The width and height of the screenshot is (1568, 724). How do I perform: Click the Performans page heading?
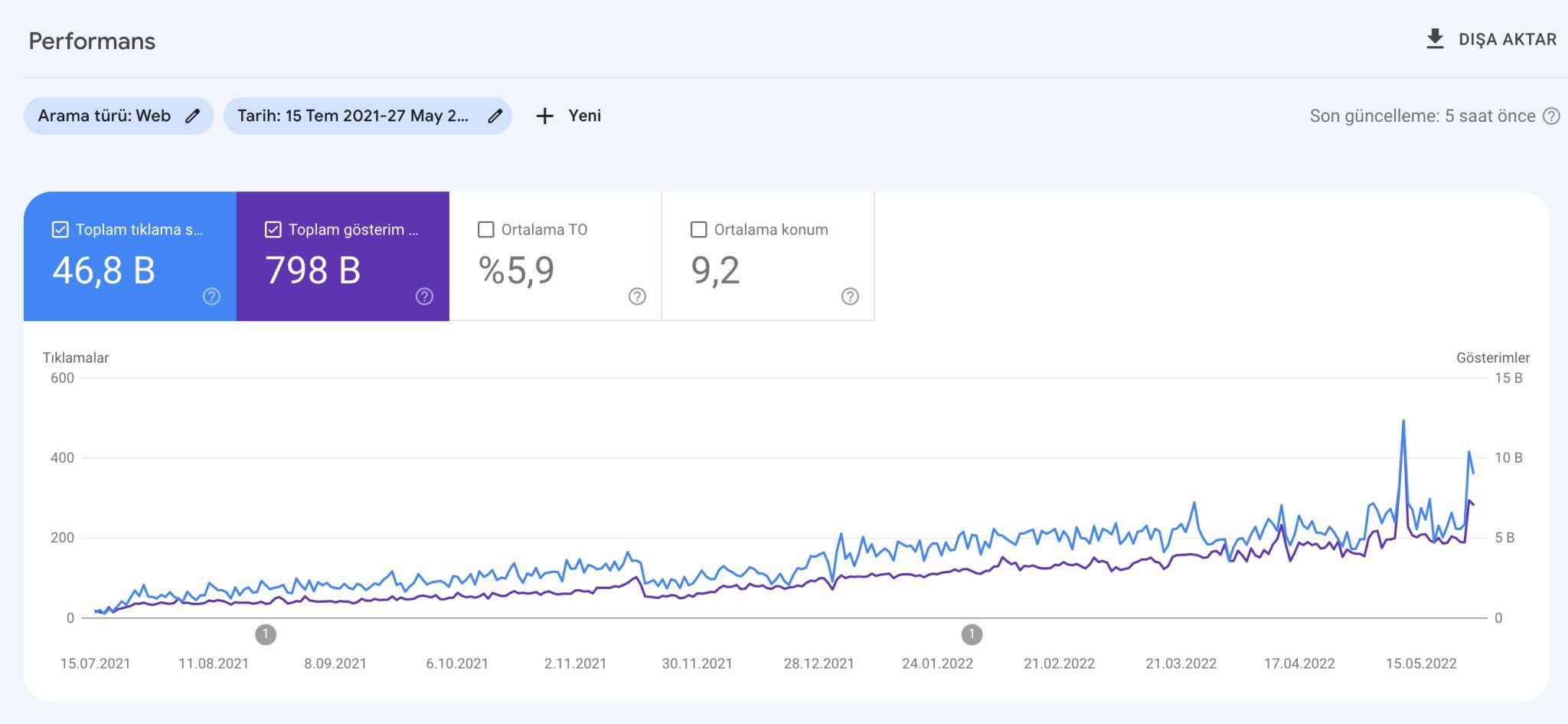coord(92,41)
